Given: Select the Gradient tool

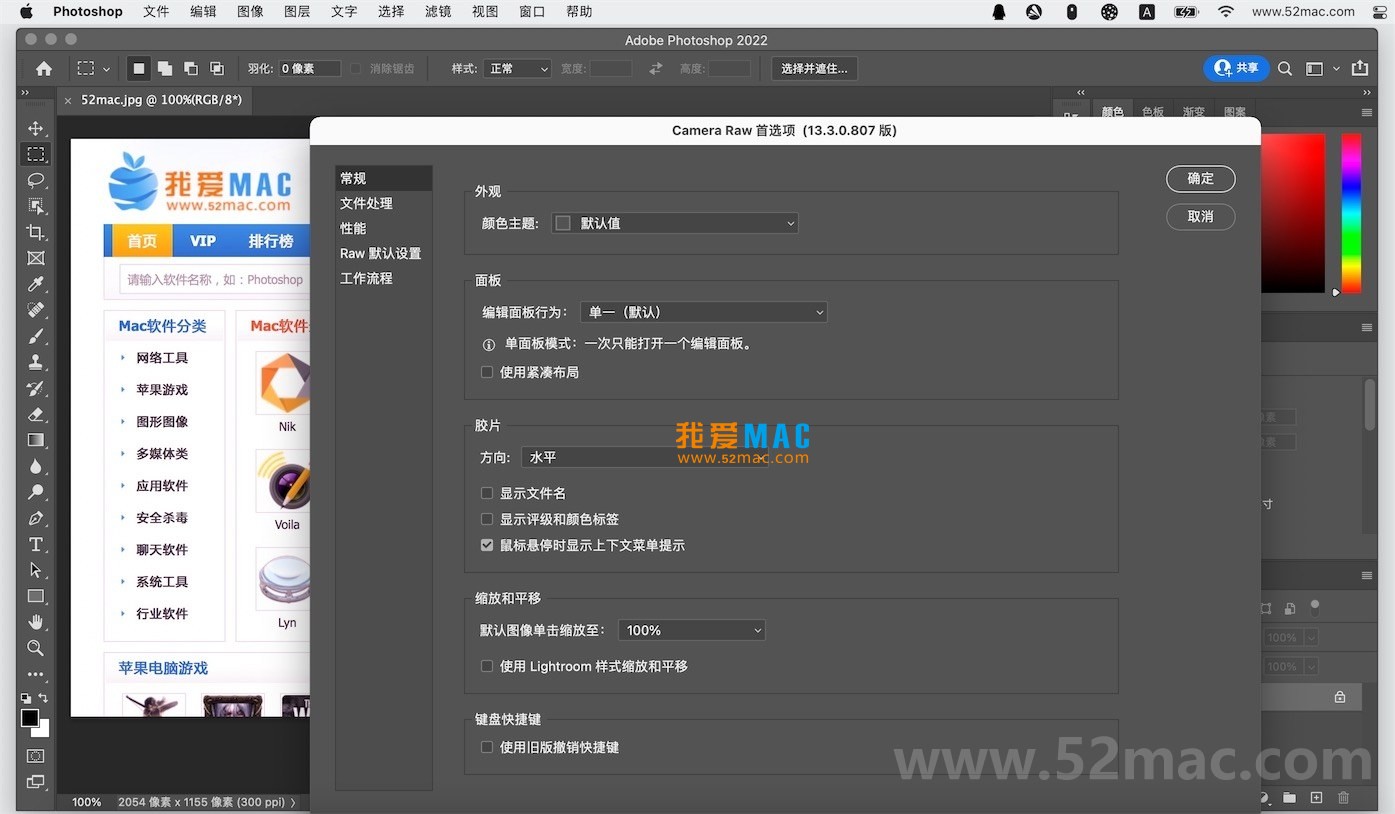Looking at the screenshot, I should [36, 440].
